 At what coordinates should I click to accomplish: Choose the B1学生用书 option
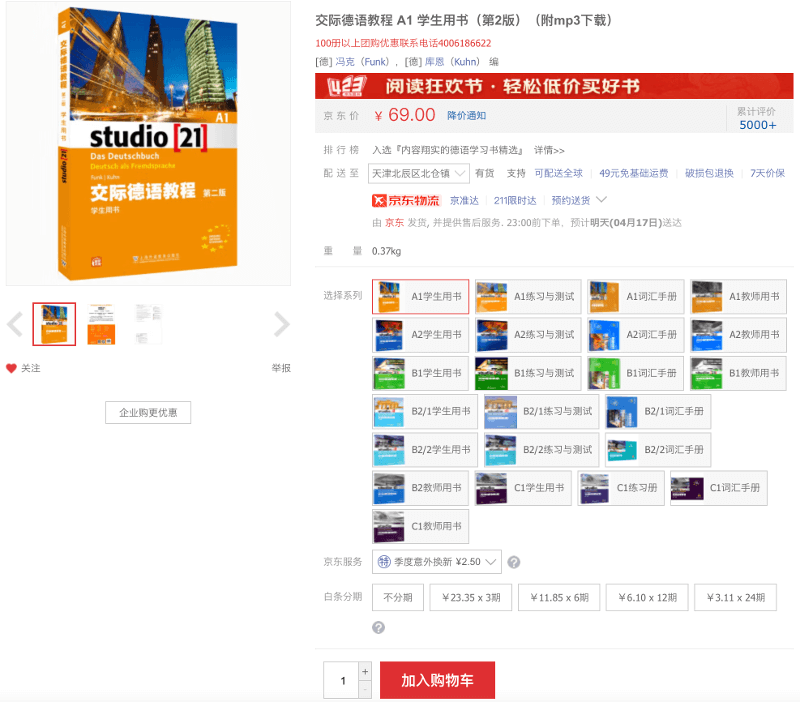click(420, 373)
